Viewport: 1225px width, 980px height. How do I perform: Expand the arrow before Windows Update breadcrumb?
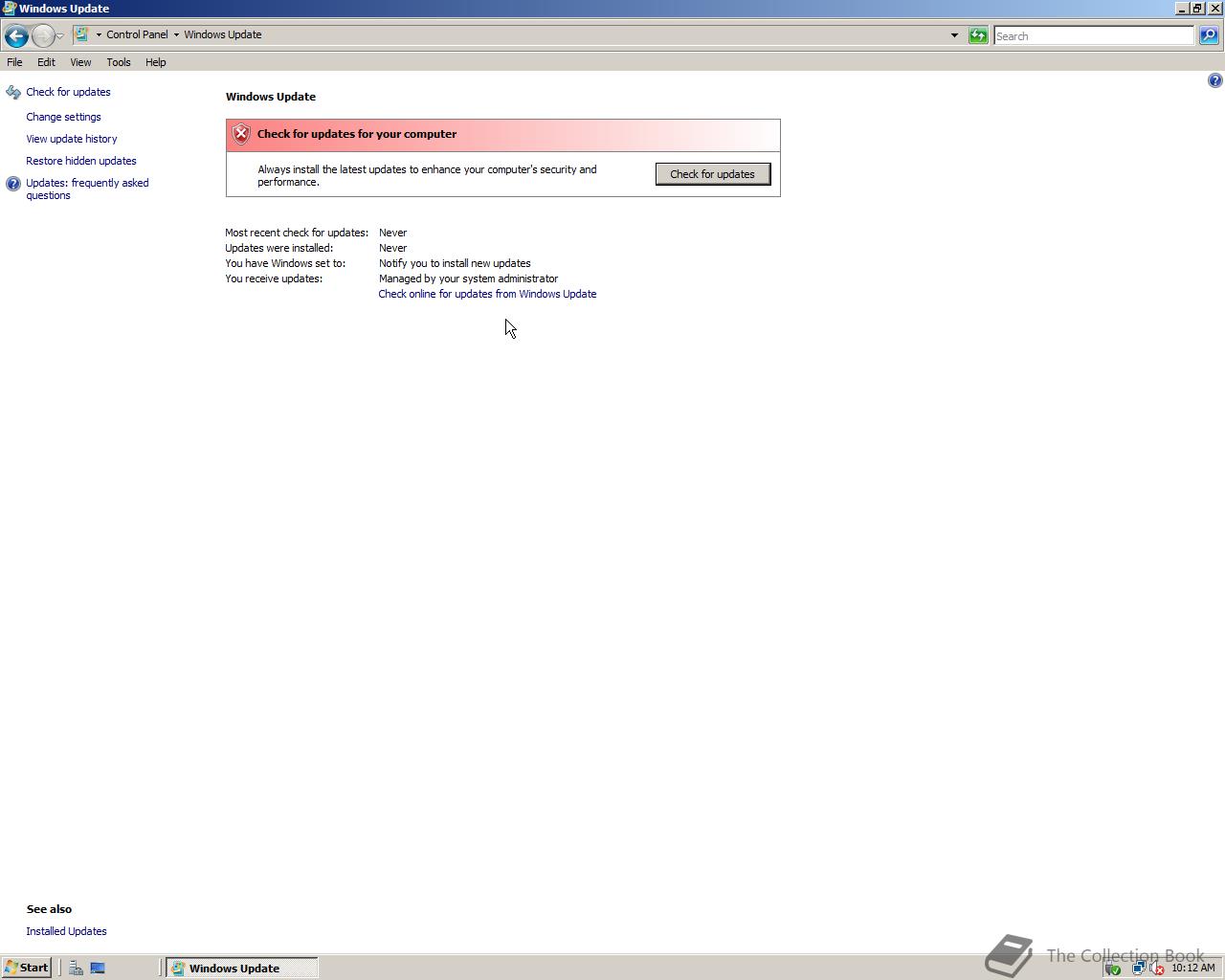coord(176,34)
